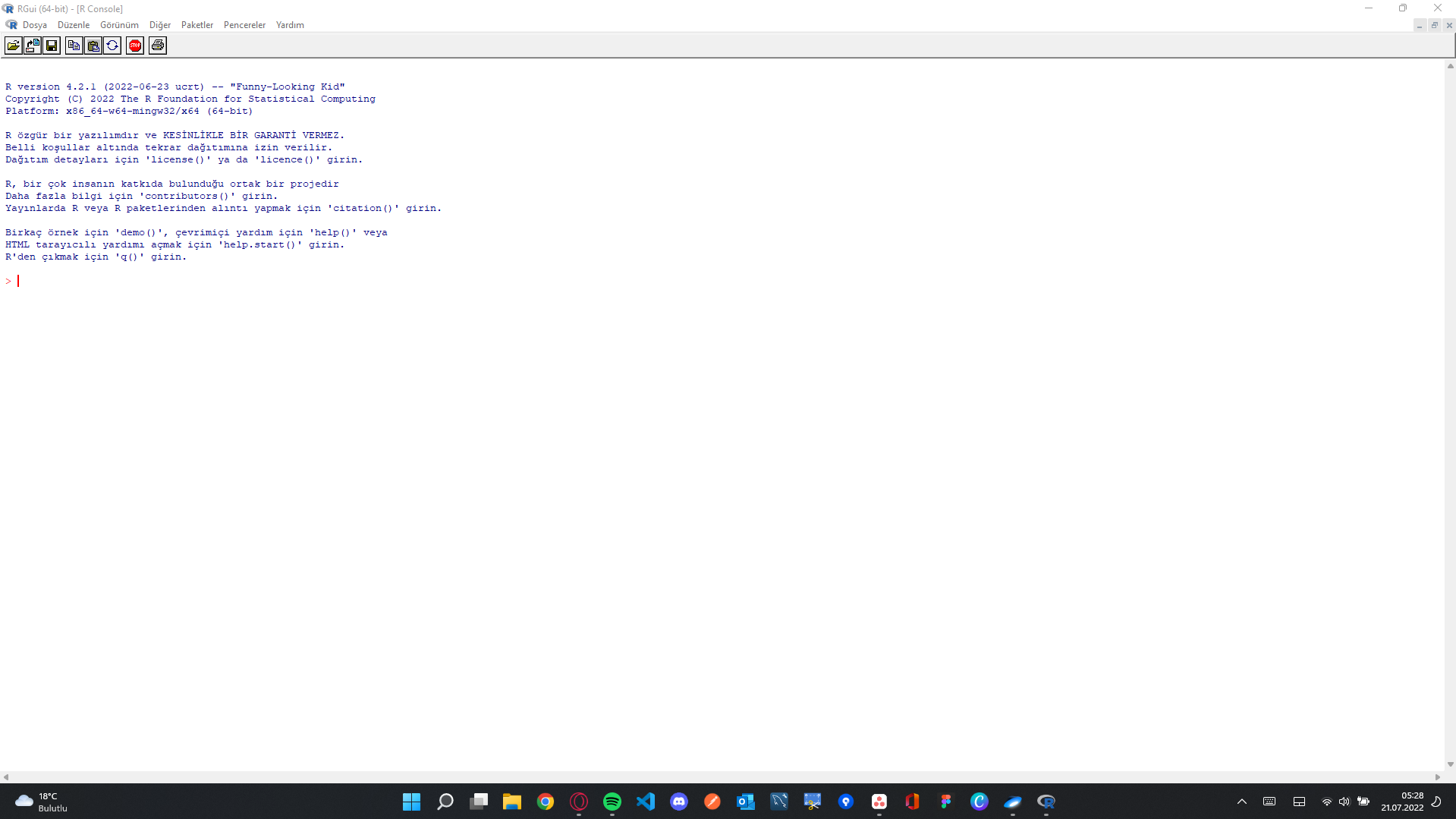Expand hidden tray icons with the chevron
Screen dimensions: 1456x819
(x=1241, y=802)
